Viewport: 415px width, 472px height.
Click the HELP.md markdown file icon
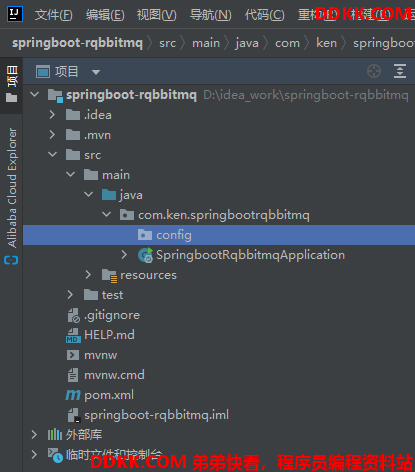tap(73, 335)
